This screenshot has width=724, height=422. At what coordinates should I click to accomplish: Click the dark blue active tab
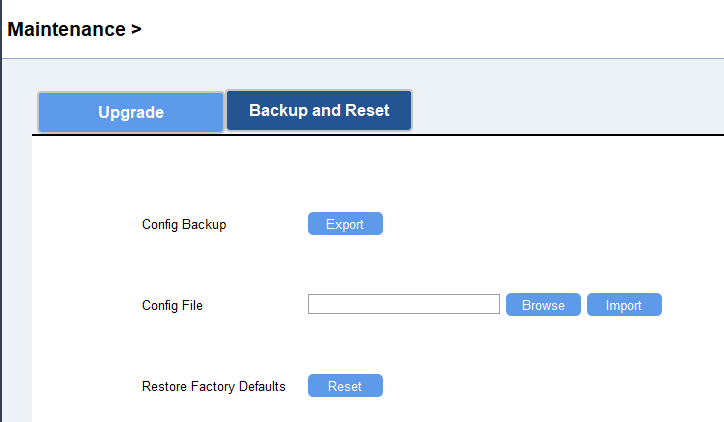[x=319, y=110]
